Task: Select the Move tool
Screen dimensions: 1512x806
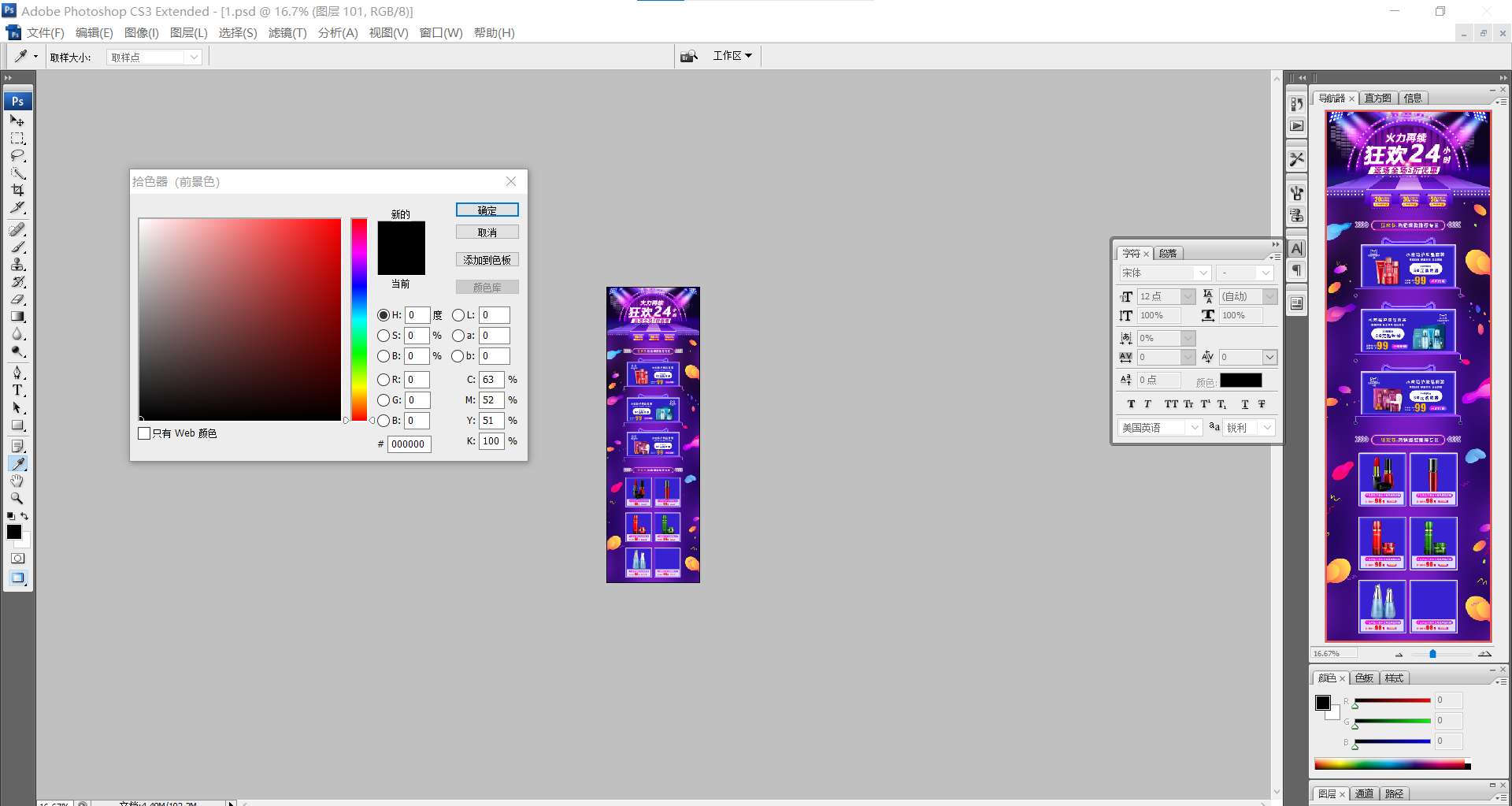Action: click(17, 121)
